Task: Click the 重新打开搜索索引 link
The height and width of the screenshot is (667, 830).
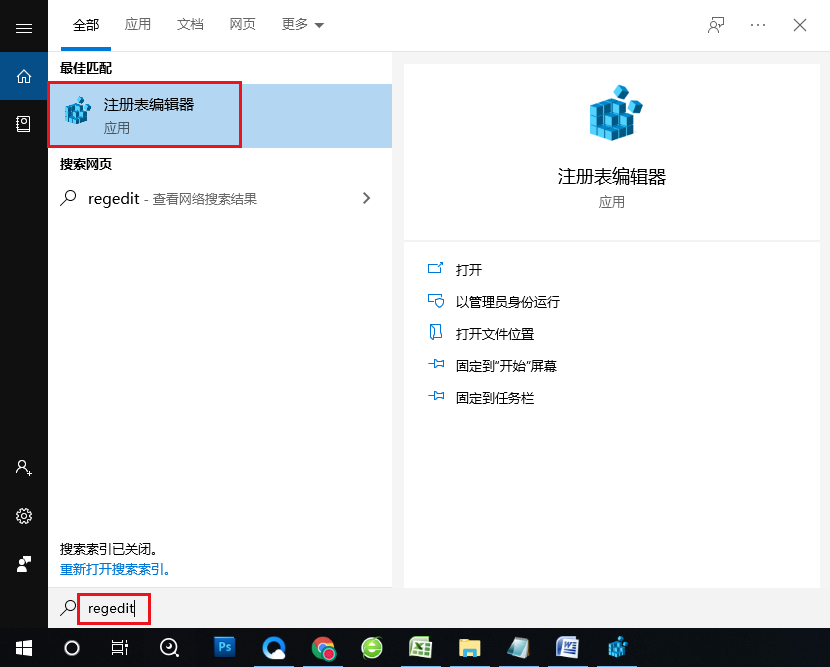Action: [114, 570]
